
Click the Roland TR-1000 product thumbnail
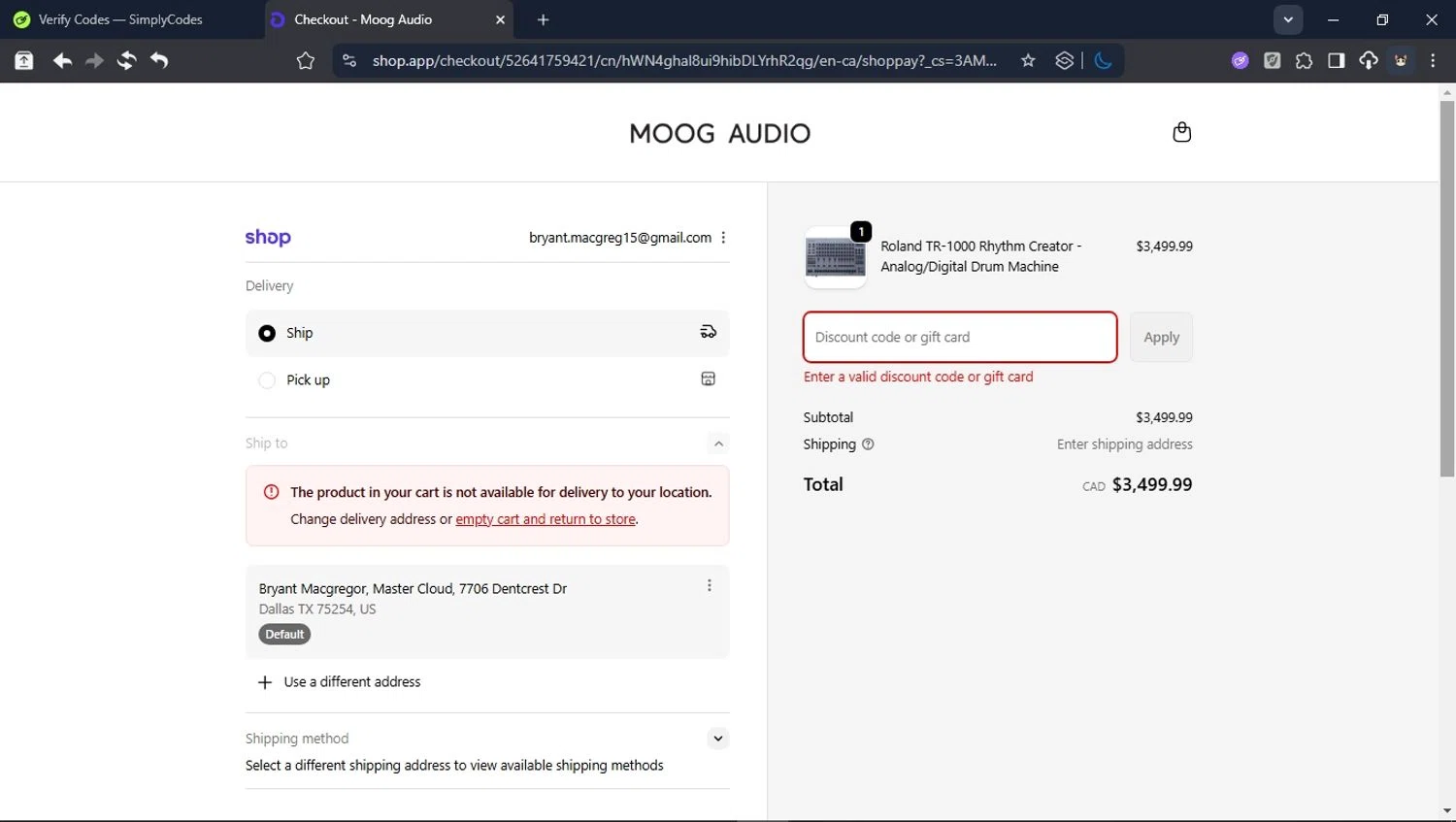(835, 257)
